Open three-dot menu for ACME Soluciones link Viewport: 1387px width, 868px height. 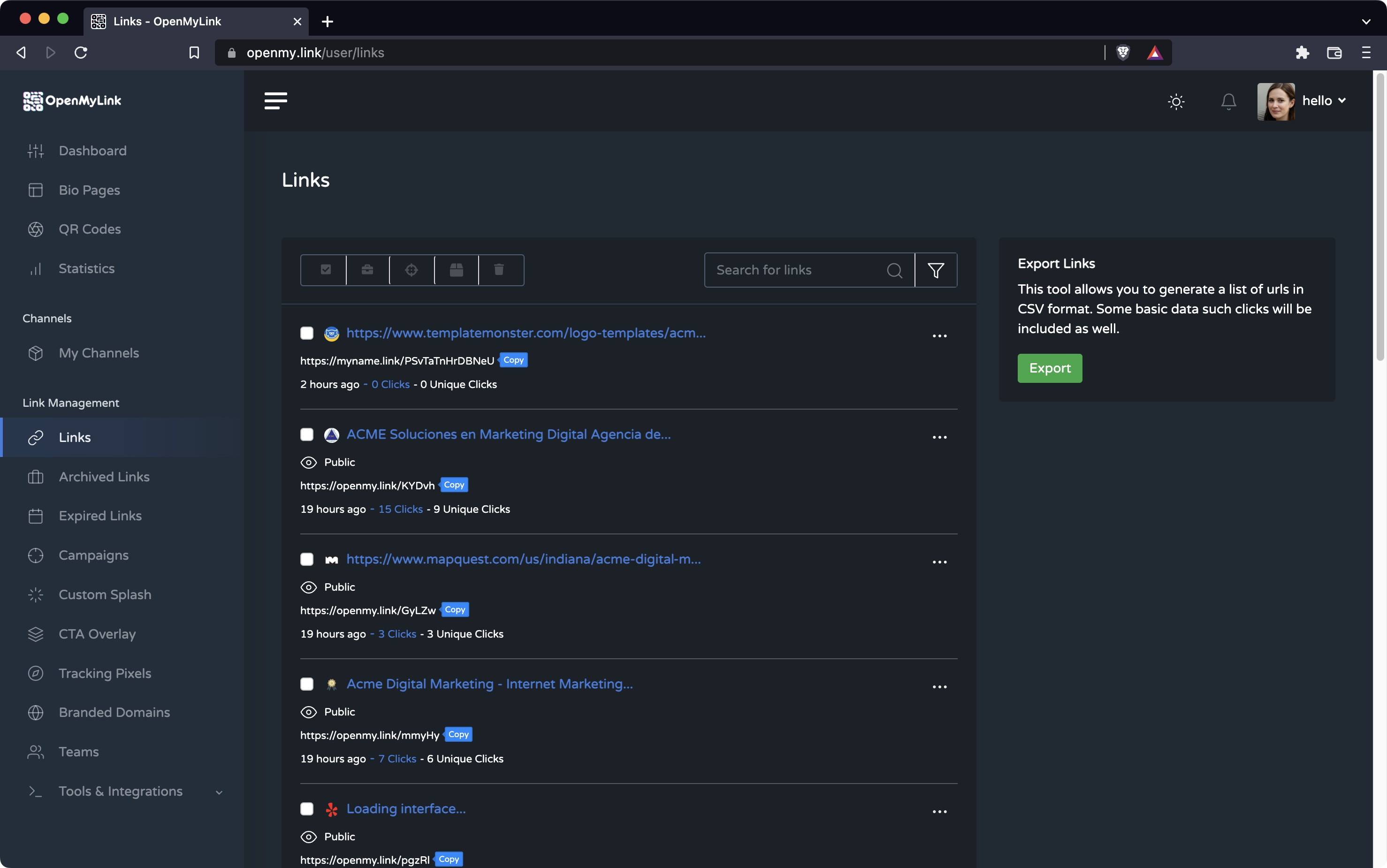(x=939, y=437)
